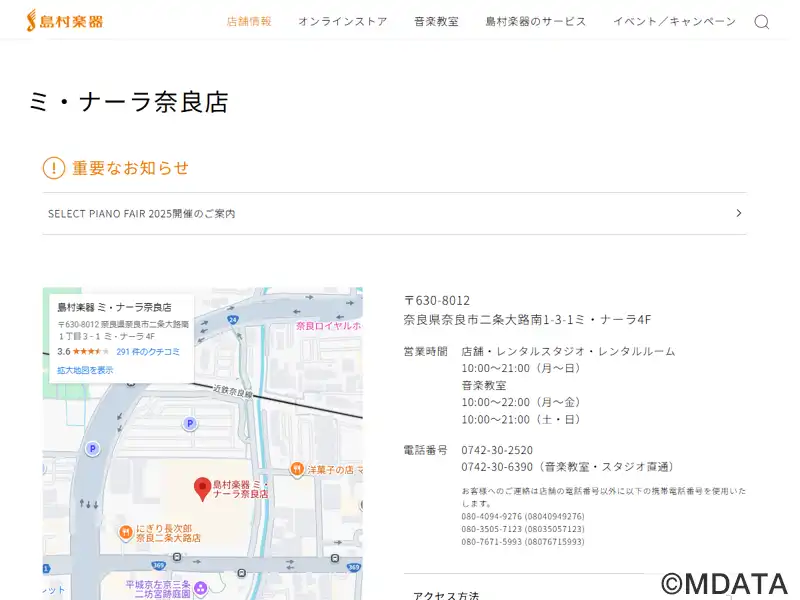
Task: Open the 291 件のクチコミ reviews link
Action: pyautogui.click(x=148, y=352)
